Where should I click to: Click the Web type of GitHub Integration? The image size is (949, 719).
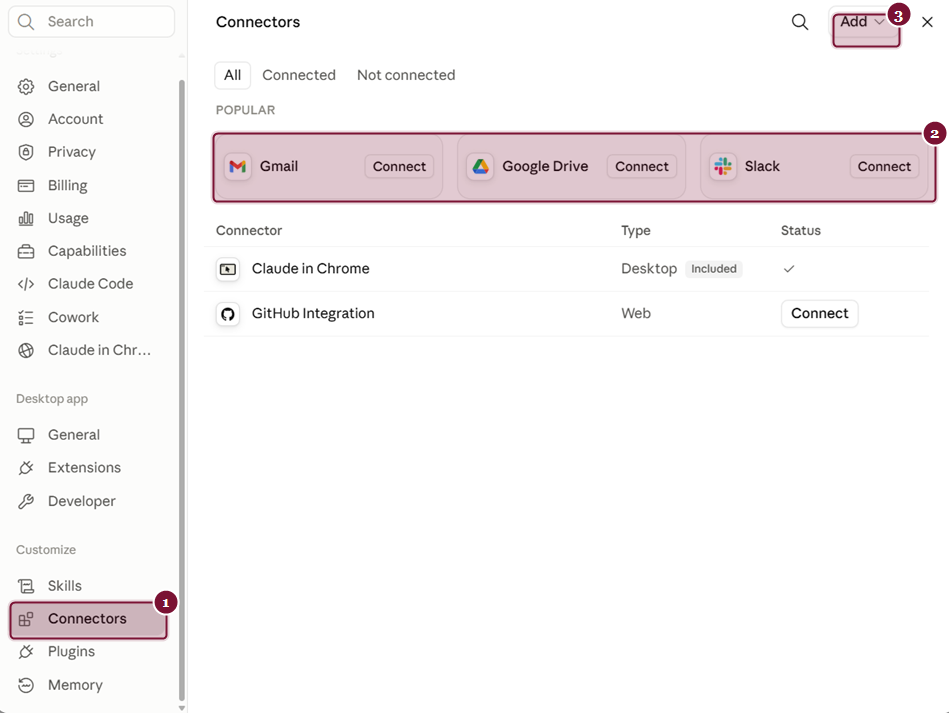pyautogui.click(x=636, y=314)
